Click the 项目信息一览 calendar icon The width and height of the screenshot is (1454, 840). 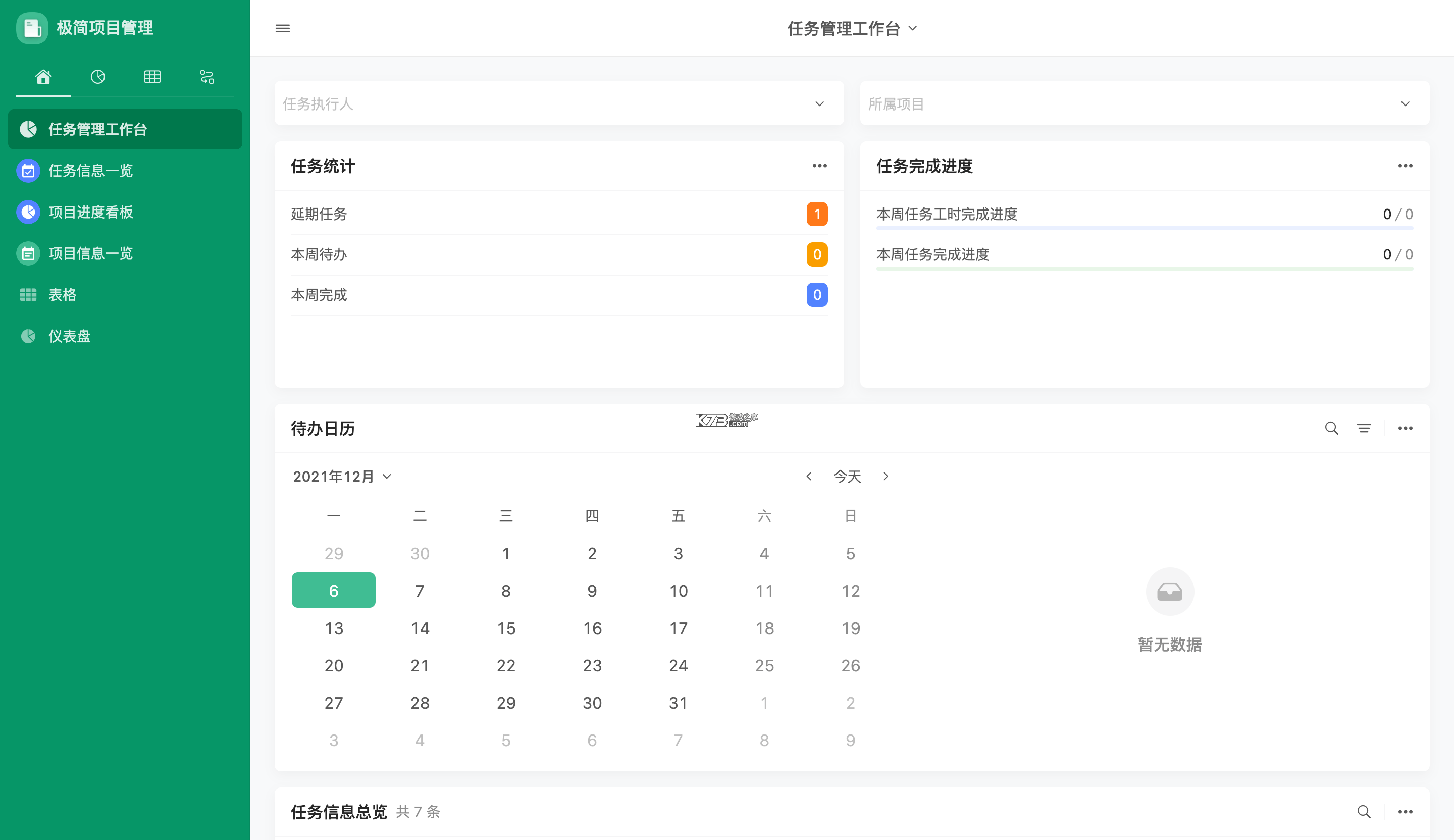[x=28, y=253]
